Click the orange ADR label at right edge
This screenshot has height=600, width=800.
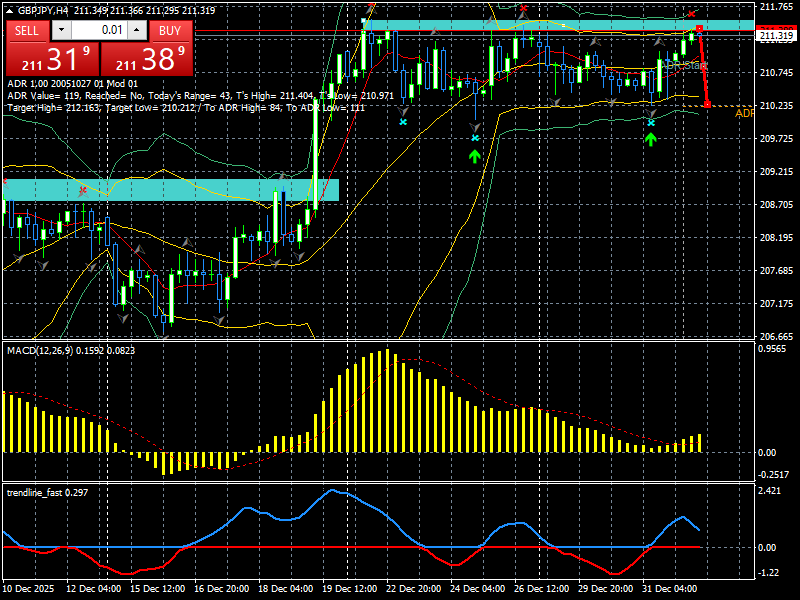pyautogui.click(x=744, y=113)
